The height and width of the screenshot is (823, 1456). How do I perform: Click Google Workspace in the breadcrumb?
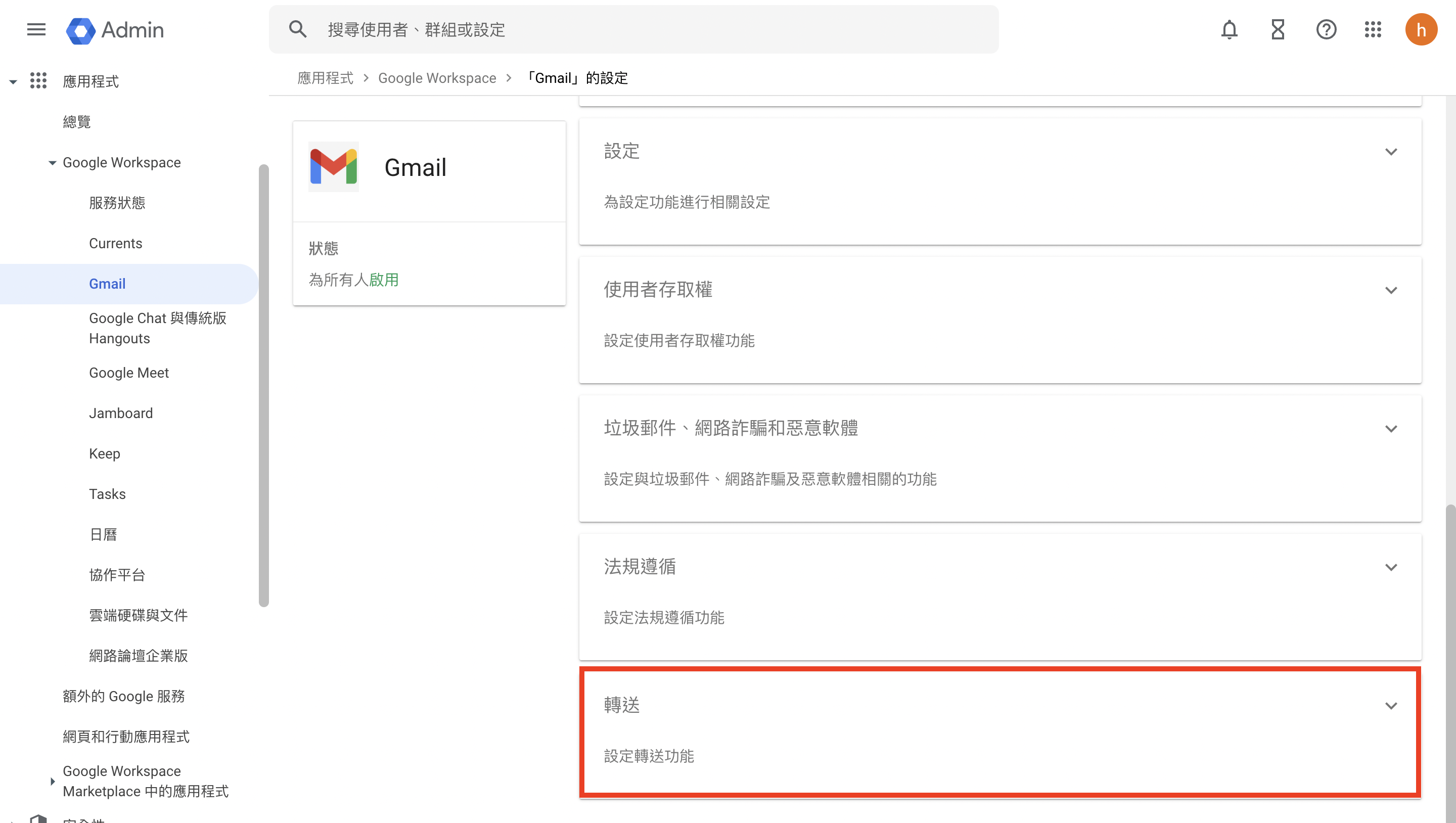click(x=437, y=78)
